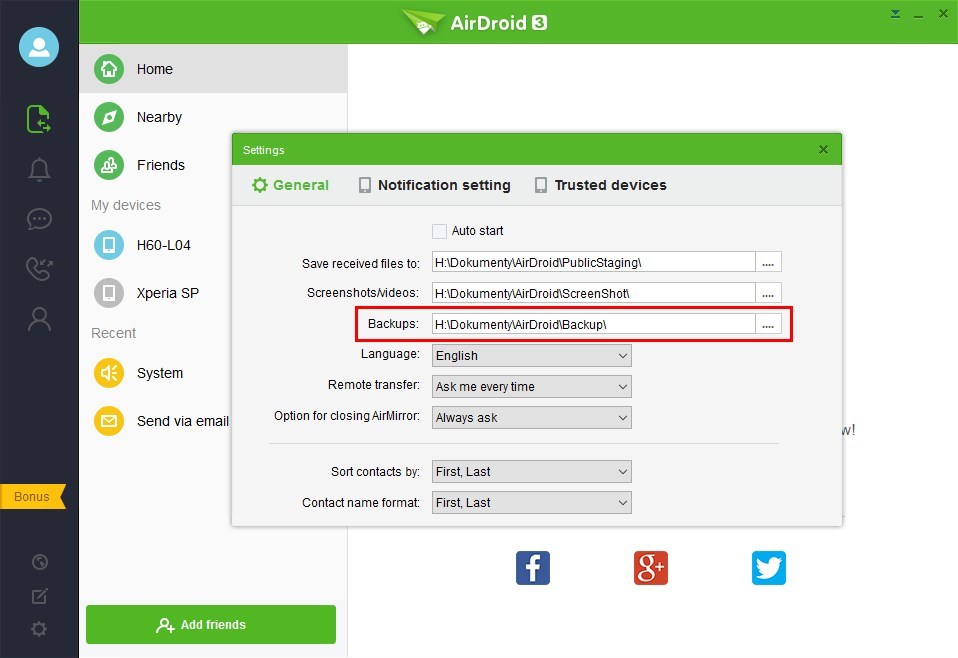
Task: Click the Home house icon
Action: coord(109,69)
